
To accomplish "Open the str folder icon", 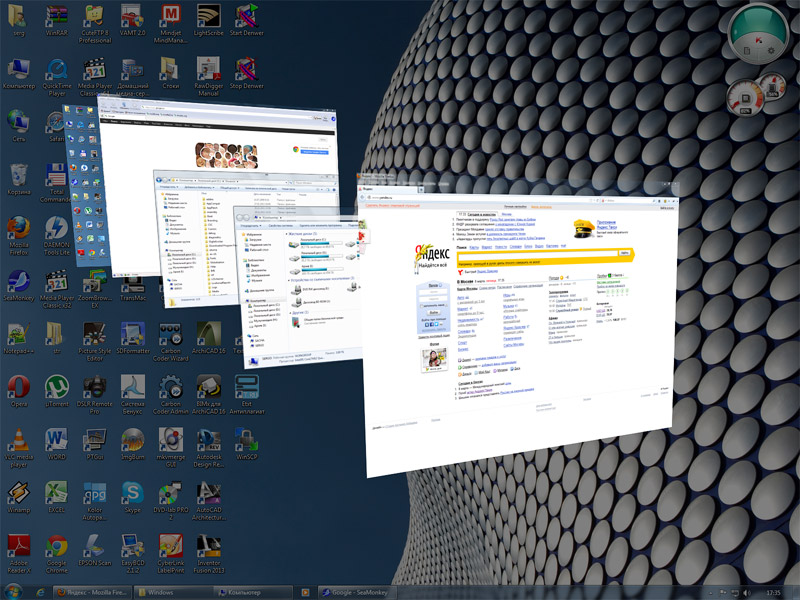I will point(57,338).
